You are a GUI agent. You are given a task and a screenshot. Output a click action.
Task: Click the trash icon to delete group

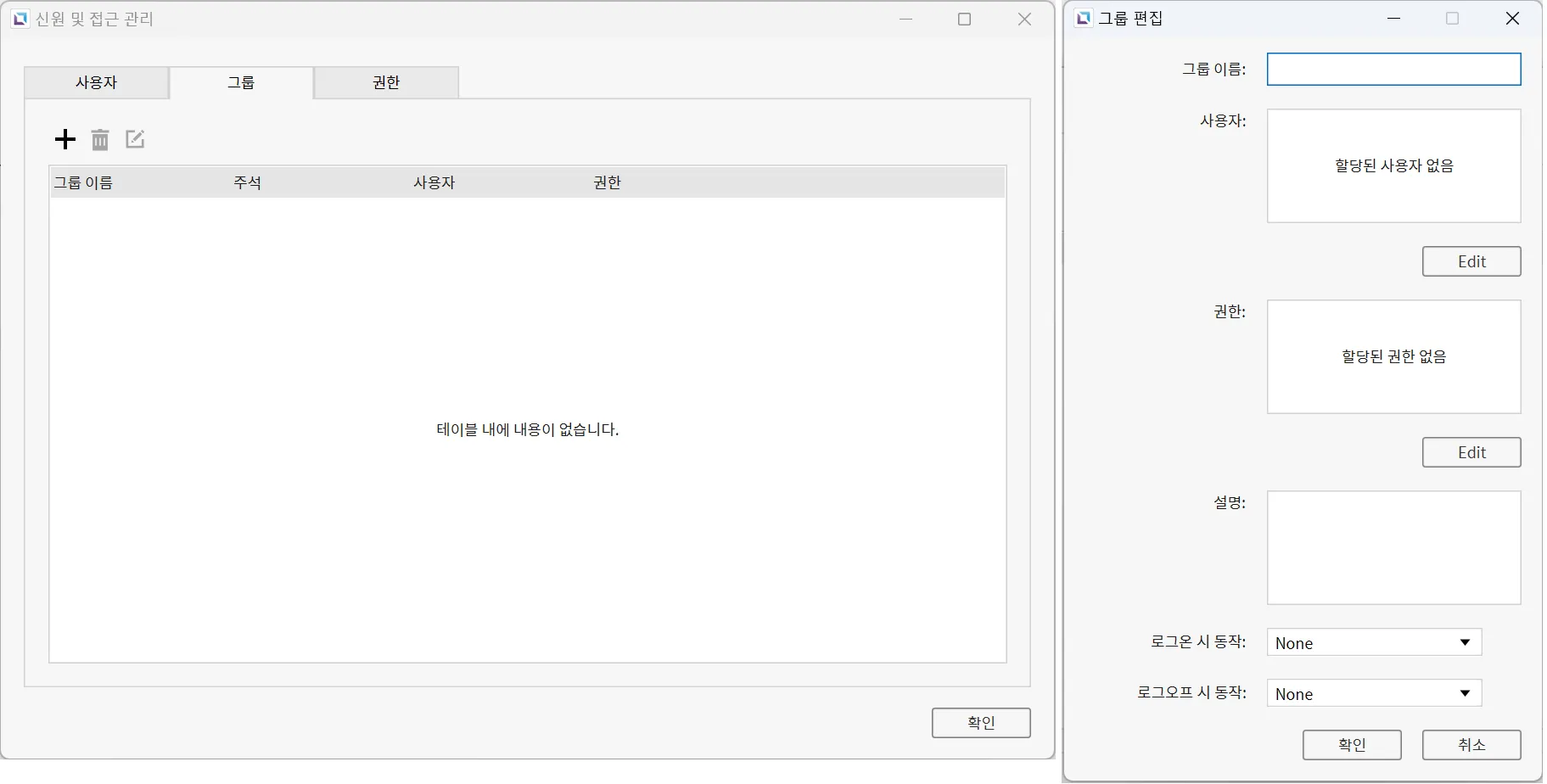click(x=100, y=140)
